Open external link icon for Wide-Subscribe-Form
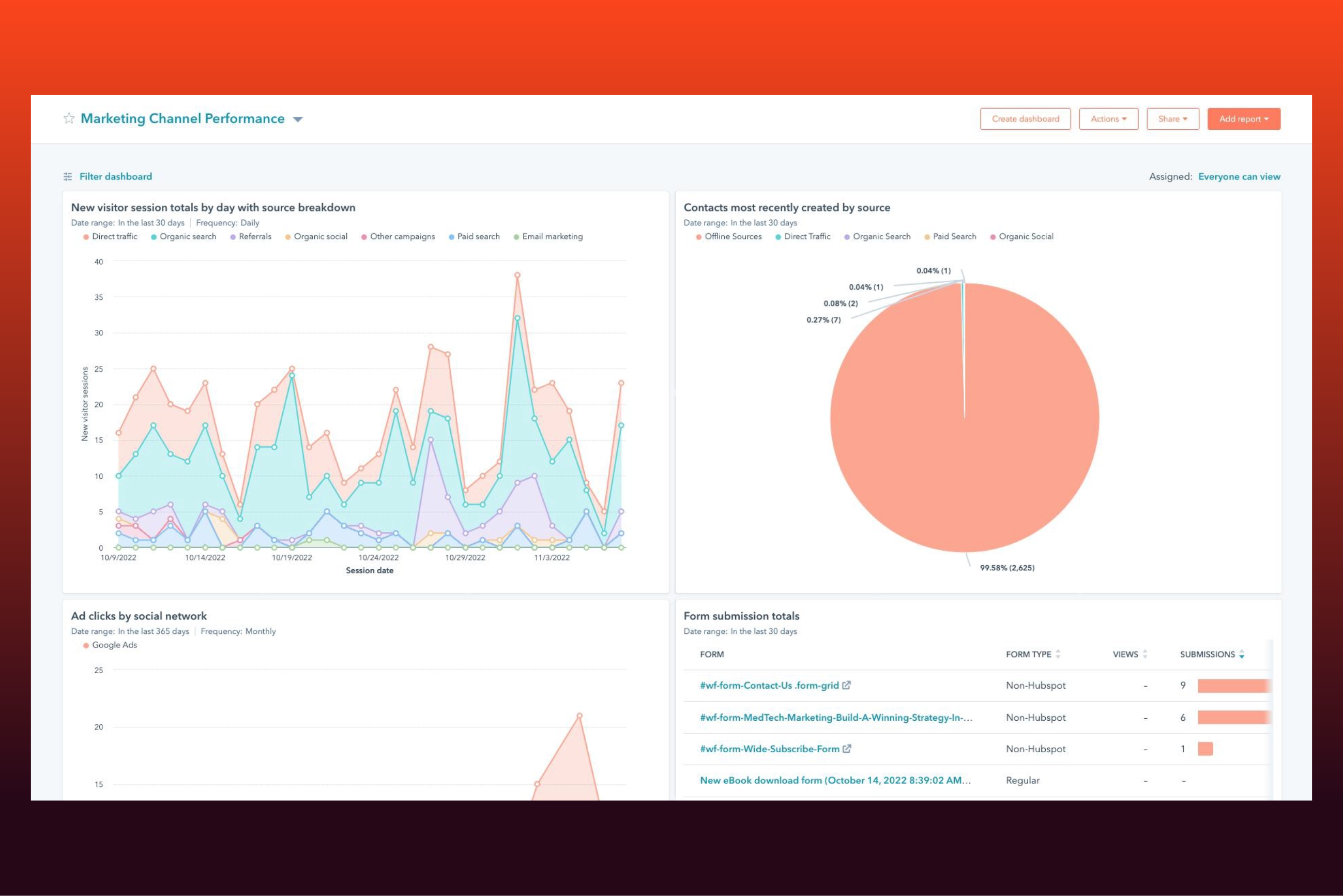Image resolution: width=1343 pixels, height=896 pixels. click(847, 749)
